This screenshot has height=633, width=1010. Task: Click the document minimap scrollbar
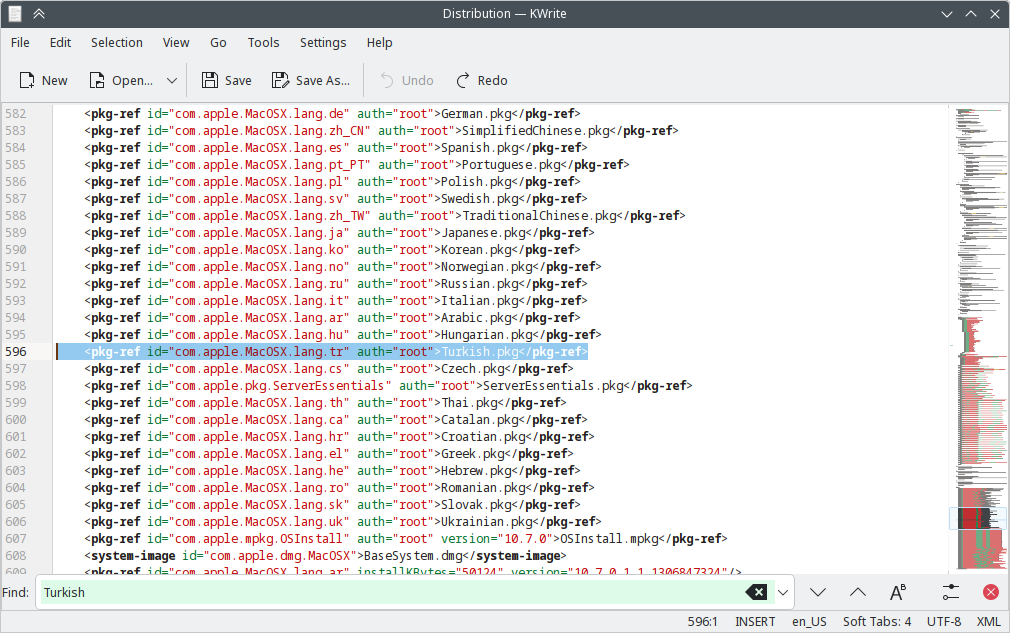978,338
